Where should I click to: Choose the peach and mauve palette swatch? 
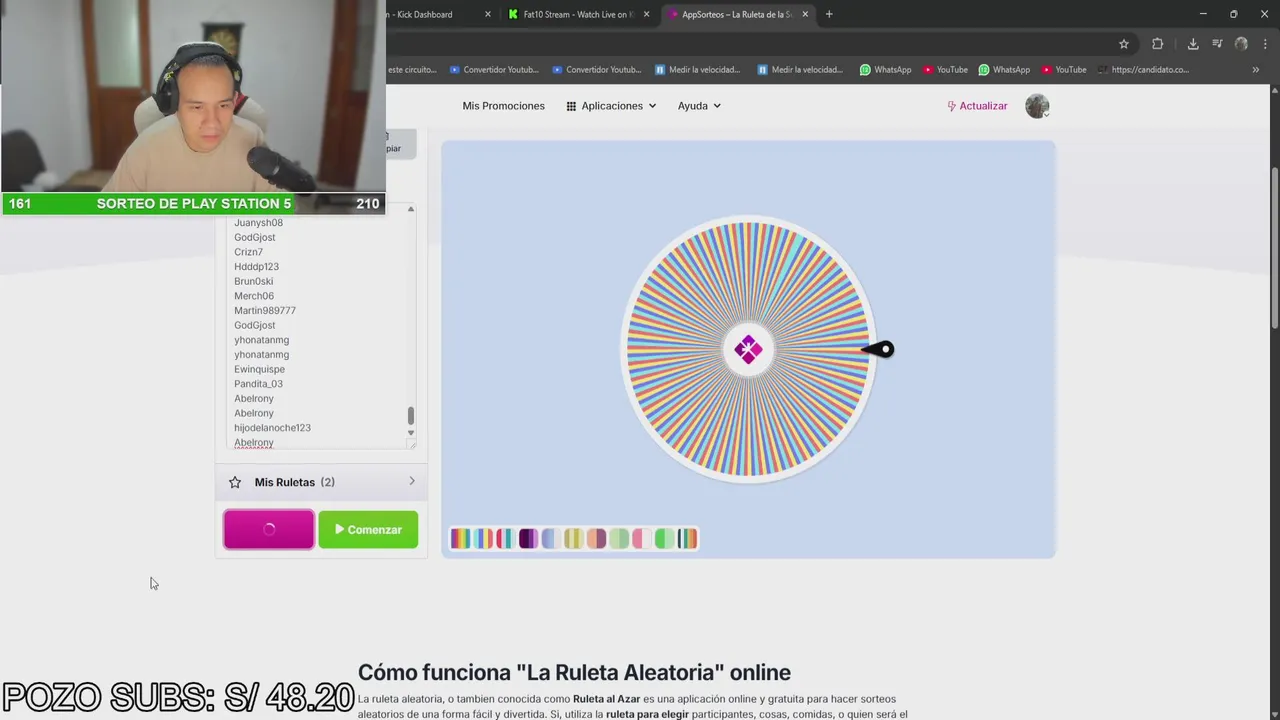click(x=597, y=539)
